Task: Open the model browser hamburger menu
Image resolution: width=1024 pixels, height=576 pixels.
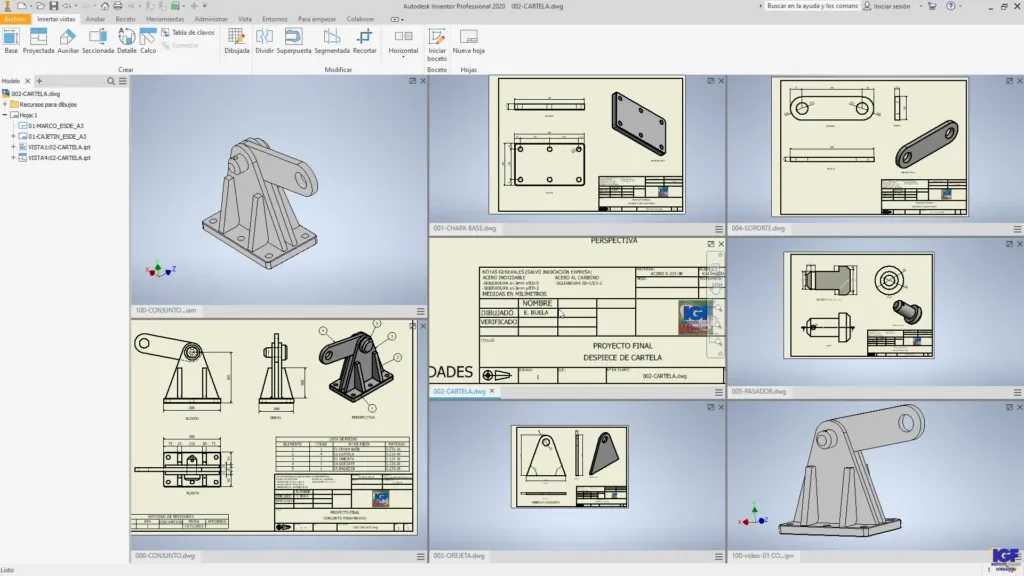Action: (123, 81)
